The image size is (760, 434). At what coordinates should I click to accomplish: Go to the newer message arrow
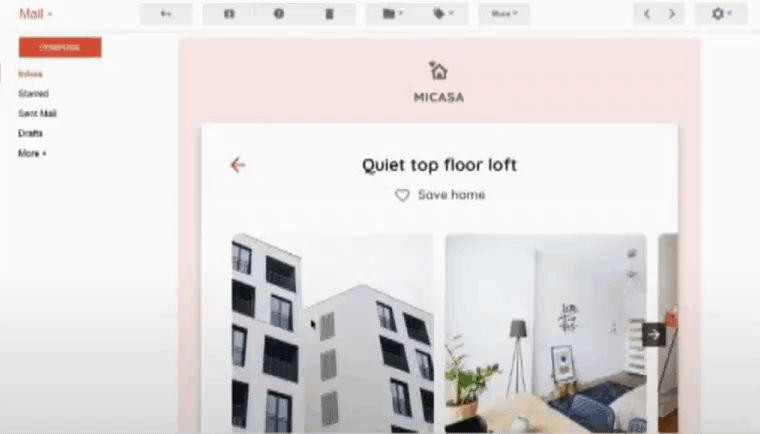(x=647, y=14)
